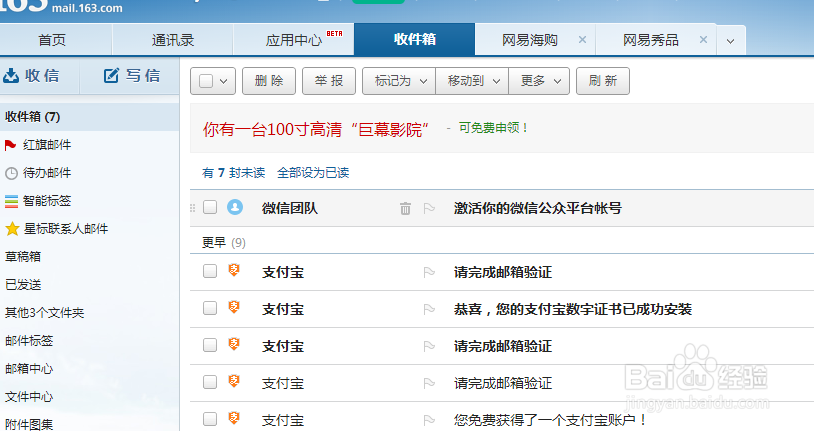814x431 pixels.
Task: Close the 网易秀品 tab
Action: tap(703, 39)
